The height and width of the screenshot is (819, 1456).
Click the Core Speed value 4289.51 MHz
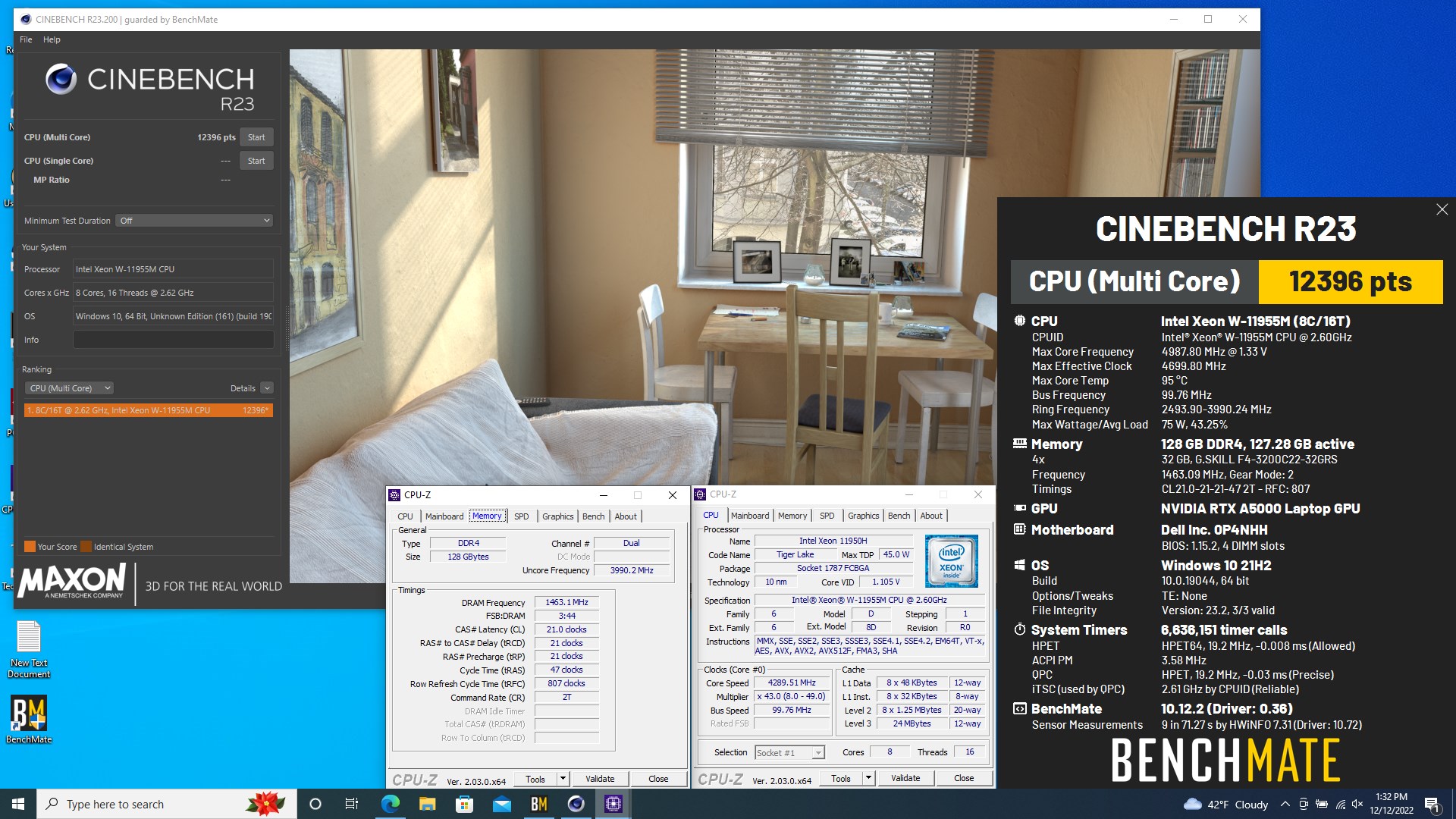coord(792,682)
